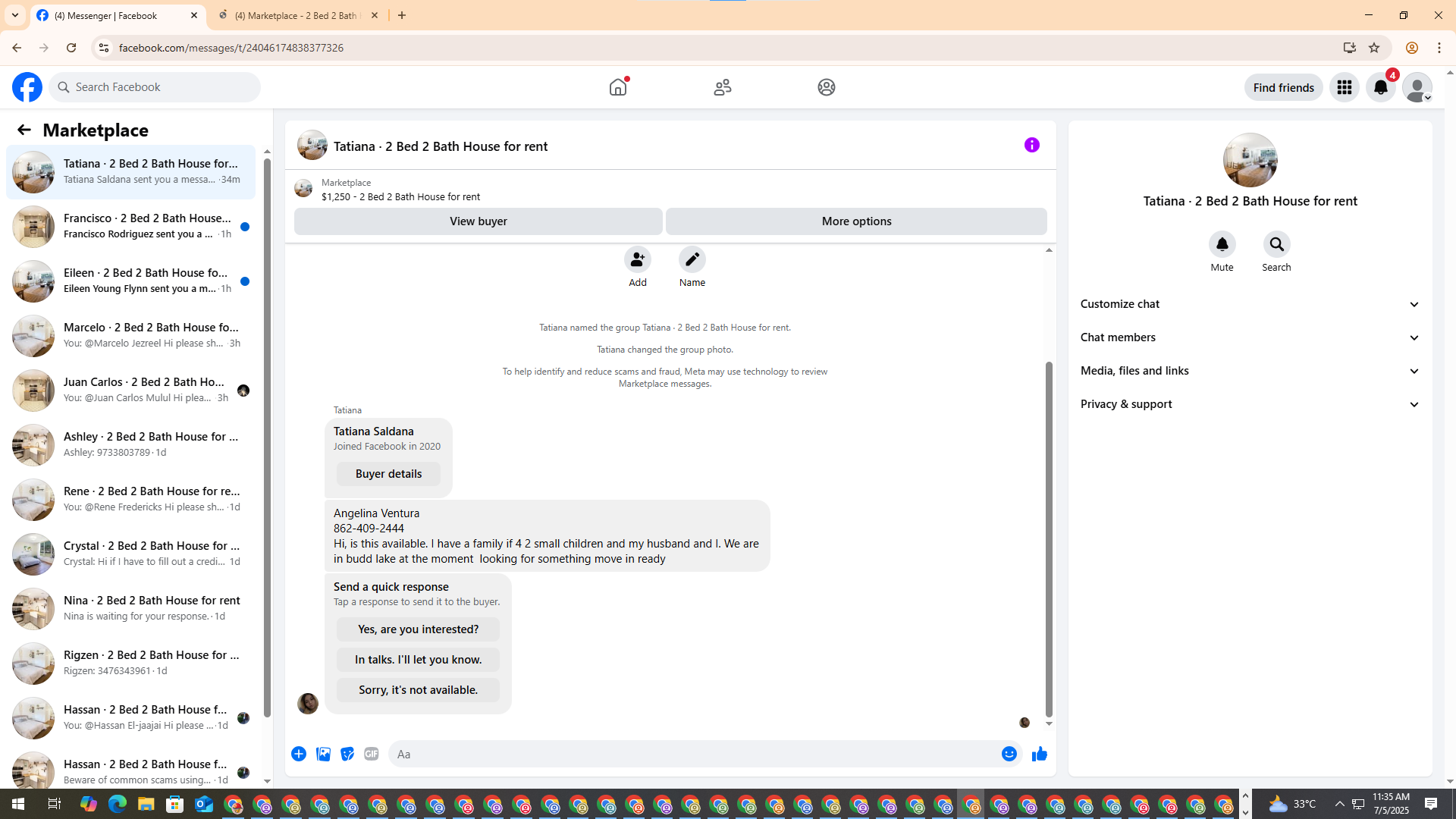The width and height of the screenshot is (1456, 819).
Task: Open Search in conversation icon
Action: [1276, 245]
